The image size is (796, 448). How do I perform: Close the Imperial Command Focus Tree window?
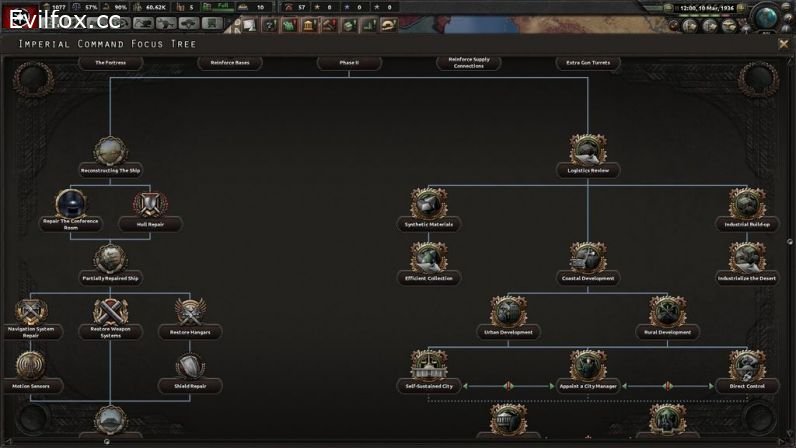click(x=783, y=44)
